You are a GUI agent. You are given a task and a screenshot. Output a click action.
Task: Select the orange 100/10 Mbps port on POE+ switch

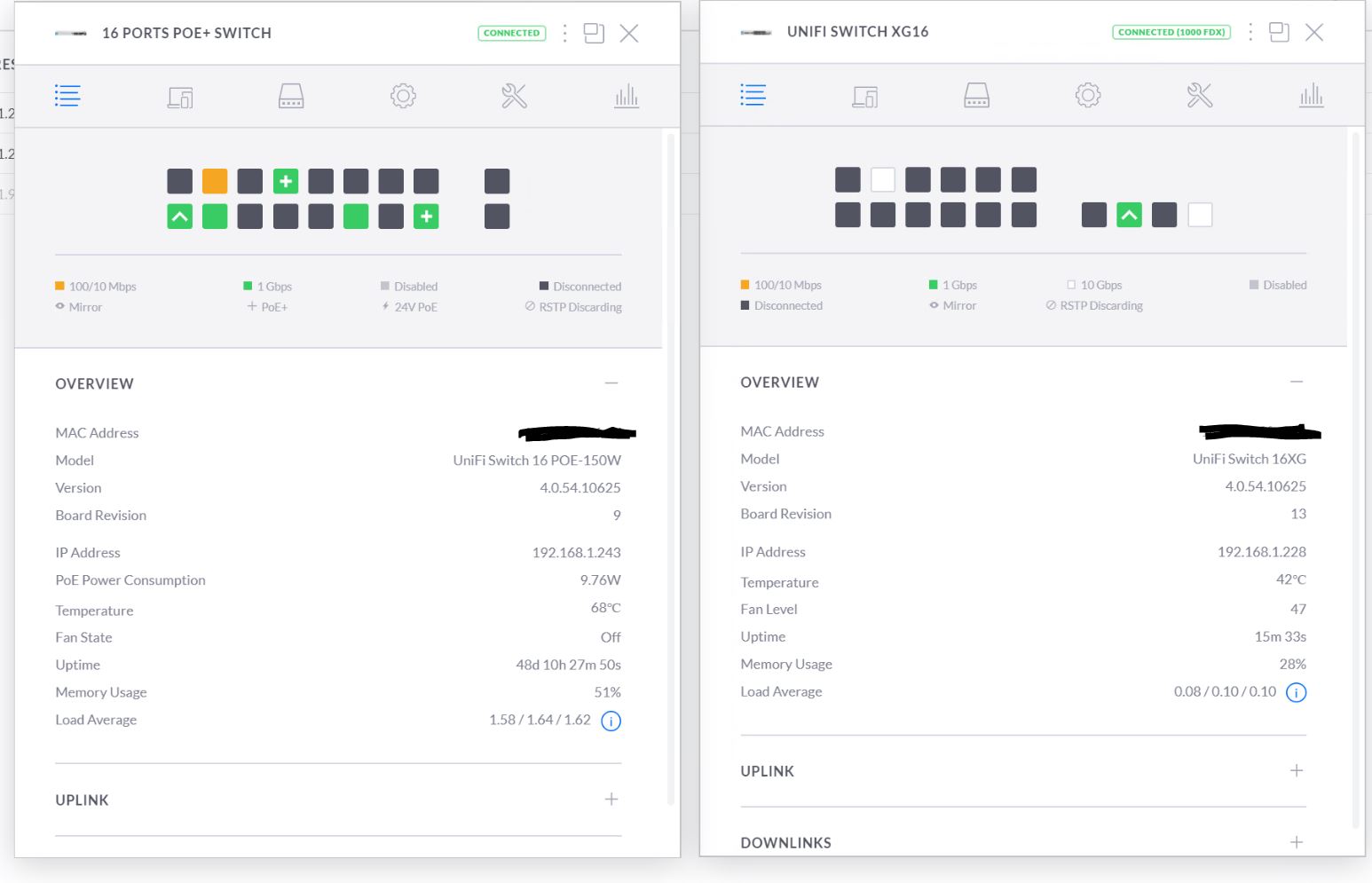[215, 181]
